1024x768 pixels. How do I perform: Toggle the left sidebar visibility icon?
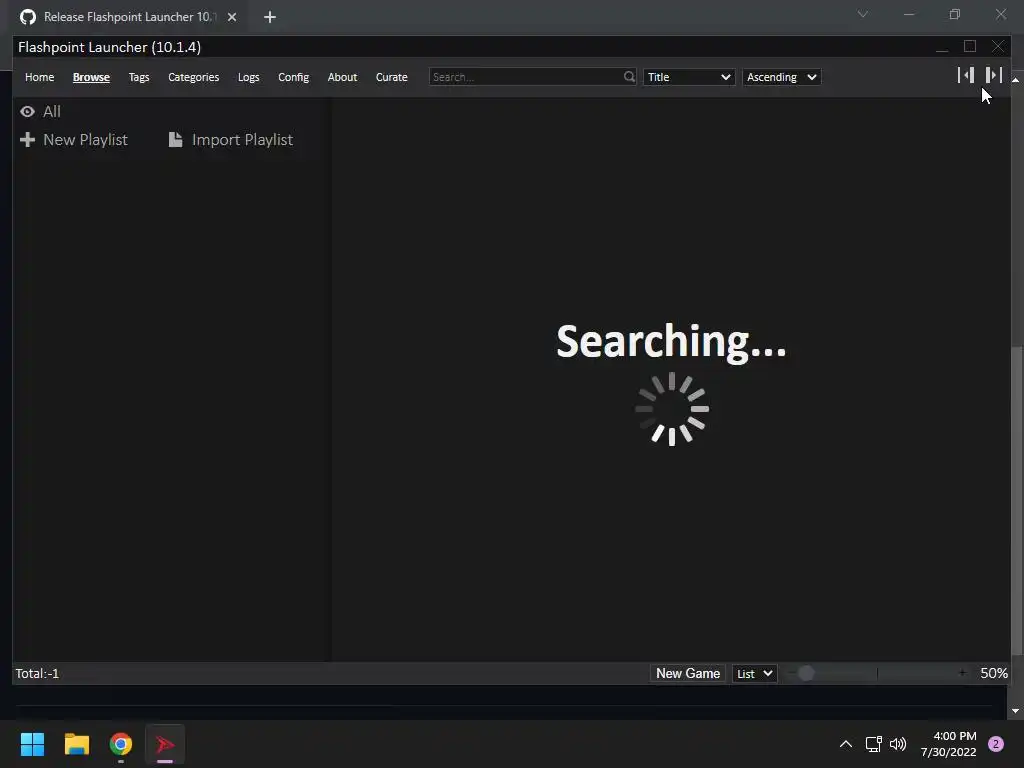coord(966,75)
